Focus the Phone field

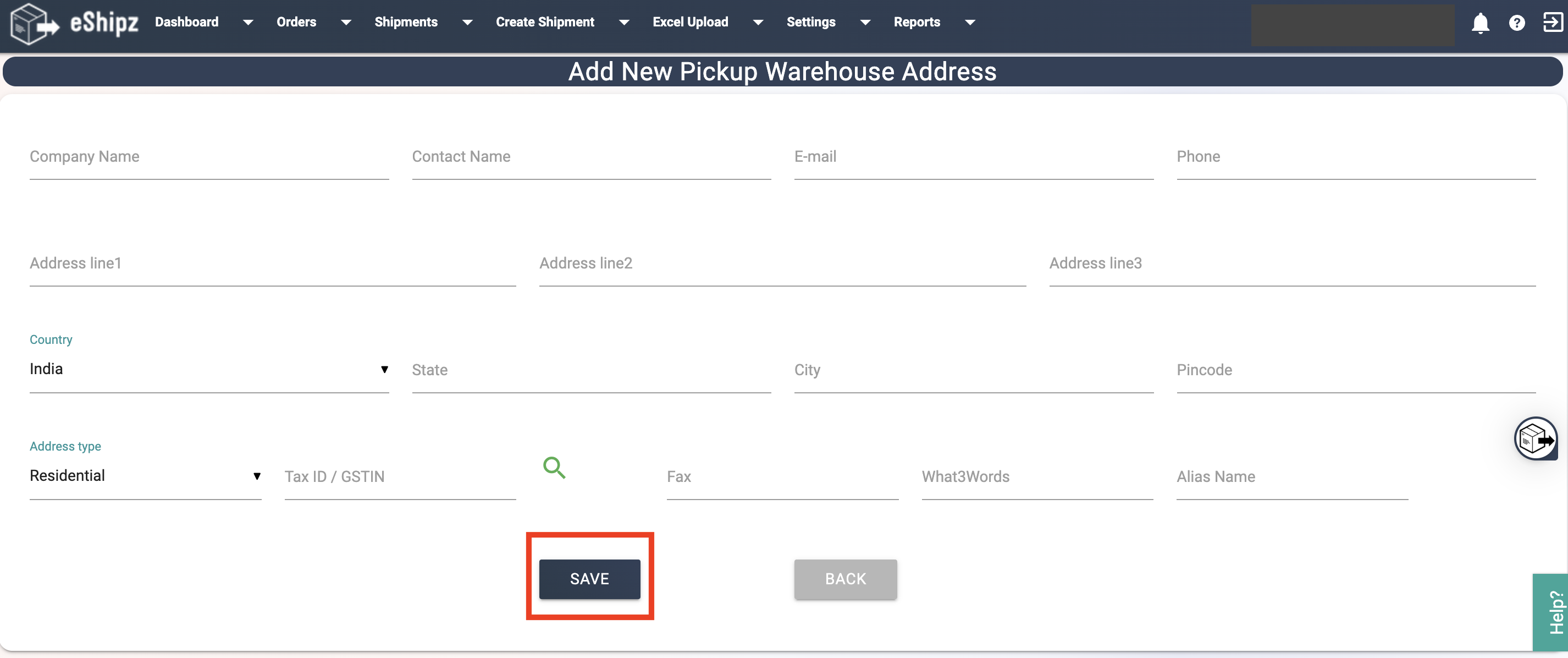pyautogui.click(x=1356, y=157)
